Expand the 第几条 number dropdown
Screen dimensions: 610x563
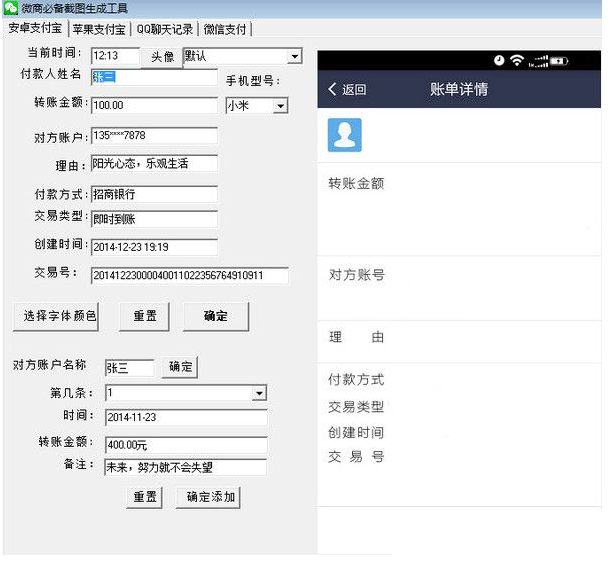[x=259, y=394]
